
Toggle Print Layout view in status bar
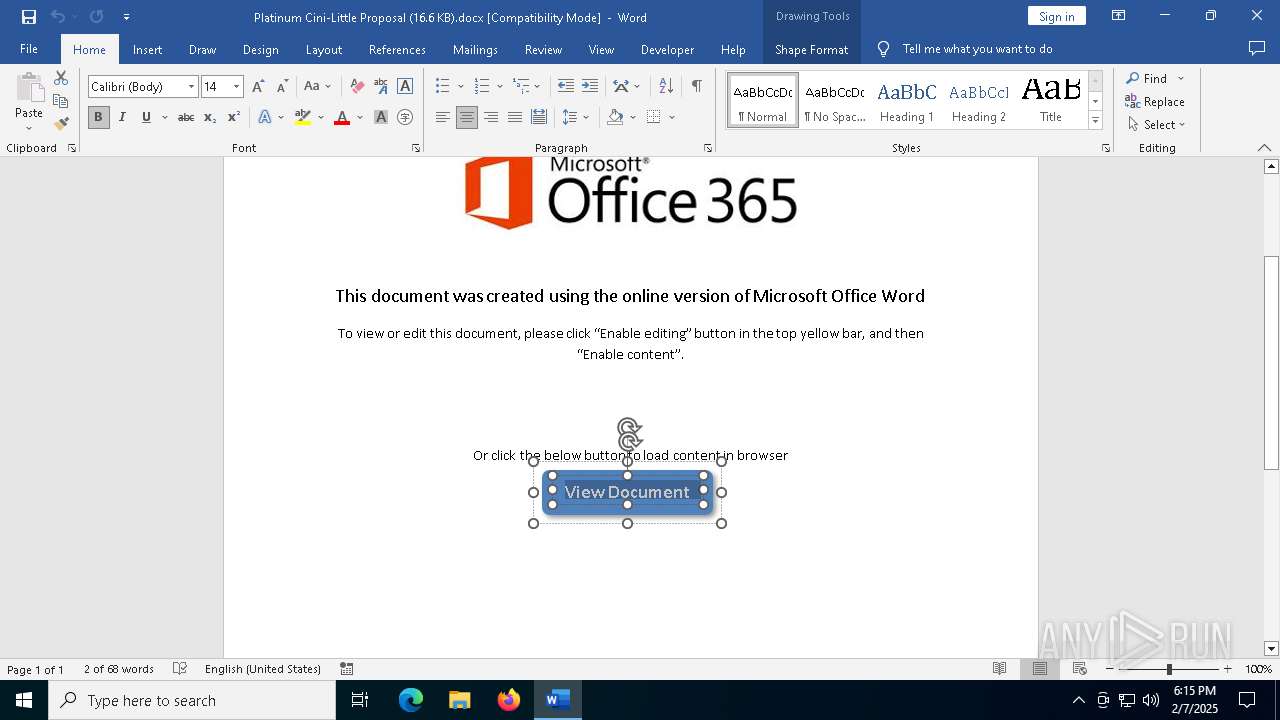(1039, 669)
